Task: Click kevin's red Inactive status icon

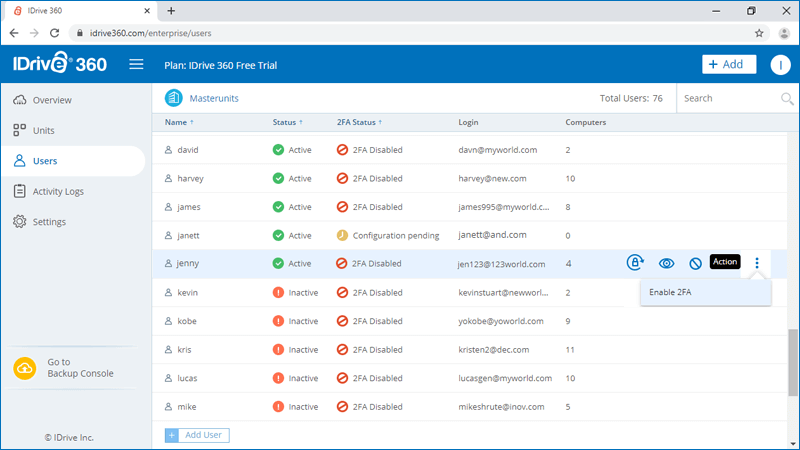Action: point(278,292)
